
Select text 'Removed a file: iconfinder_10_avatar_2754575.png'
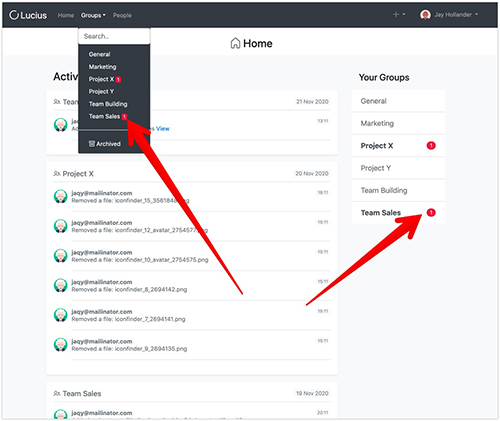coord(140,260)
